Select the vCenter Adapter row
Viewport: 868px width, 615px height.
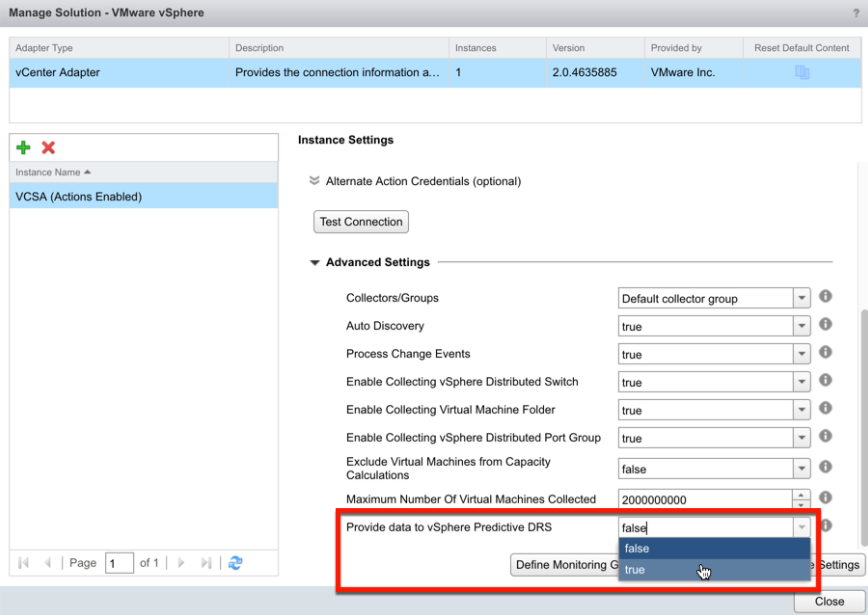coord(435,73)
